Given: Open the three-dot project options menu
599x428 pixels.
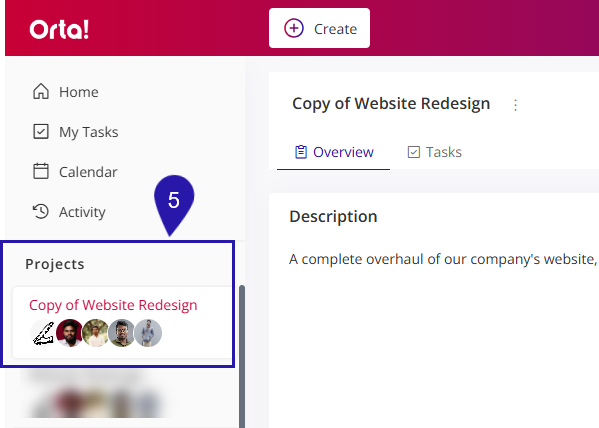Looking at the screenshot, I should (515, 105).
